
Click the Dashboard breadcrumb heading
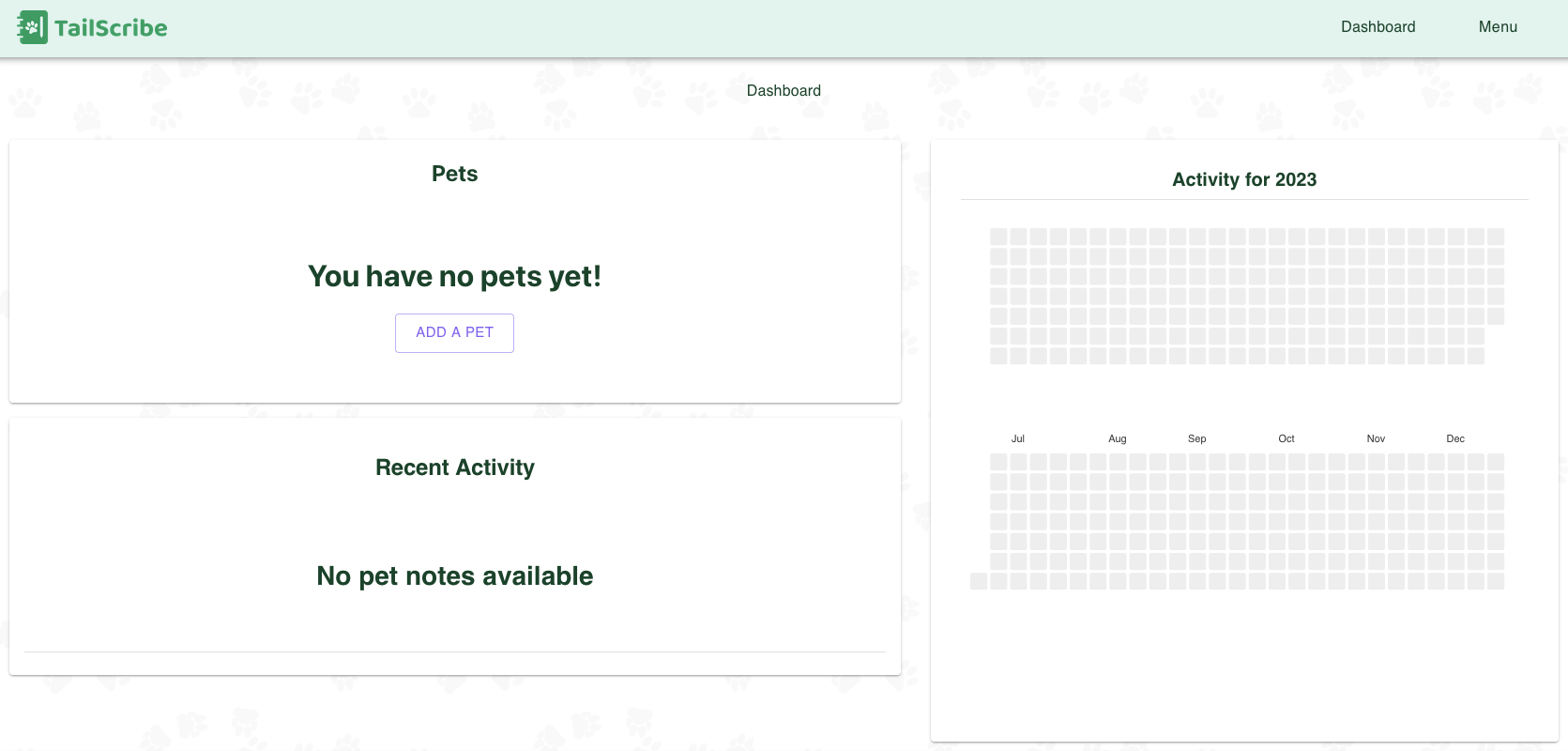[x=784, y=90]
